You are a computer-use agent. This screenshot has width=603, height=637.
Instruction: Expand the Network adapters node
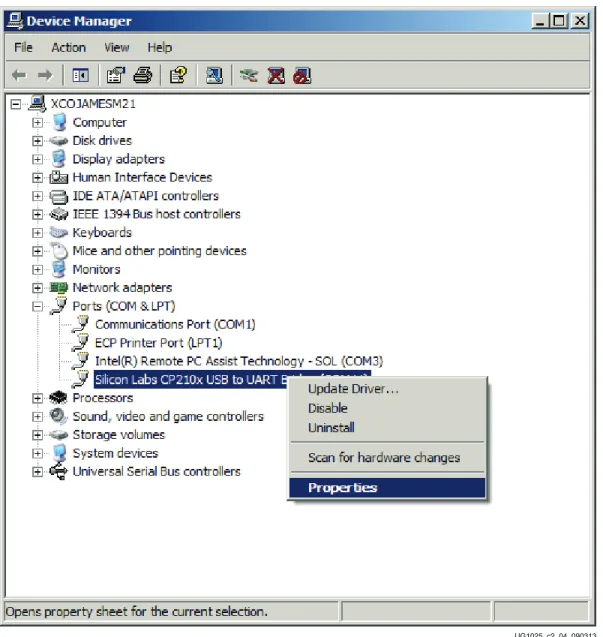[37, 288]
